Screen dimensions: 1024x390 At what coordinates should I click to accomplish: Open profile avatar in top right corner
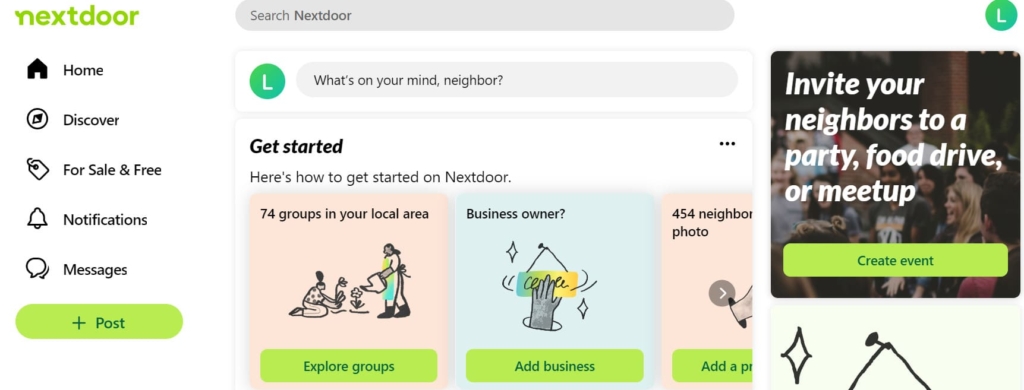pos(1001,14)
